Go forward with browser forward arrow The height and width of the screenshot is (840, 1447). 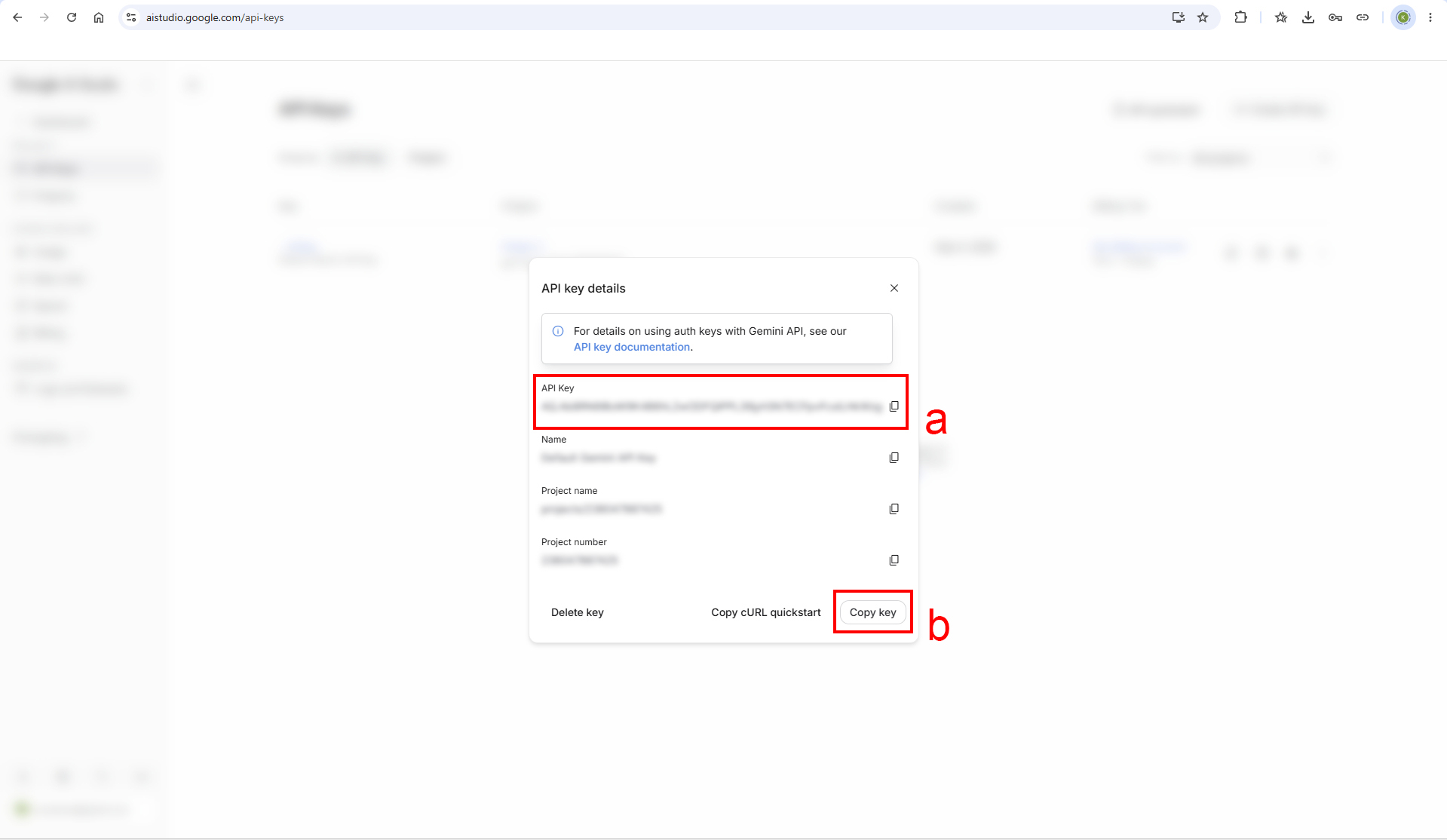click(44, 17)
